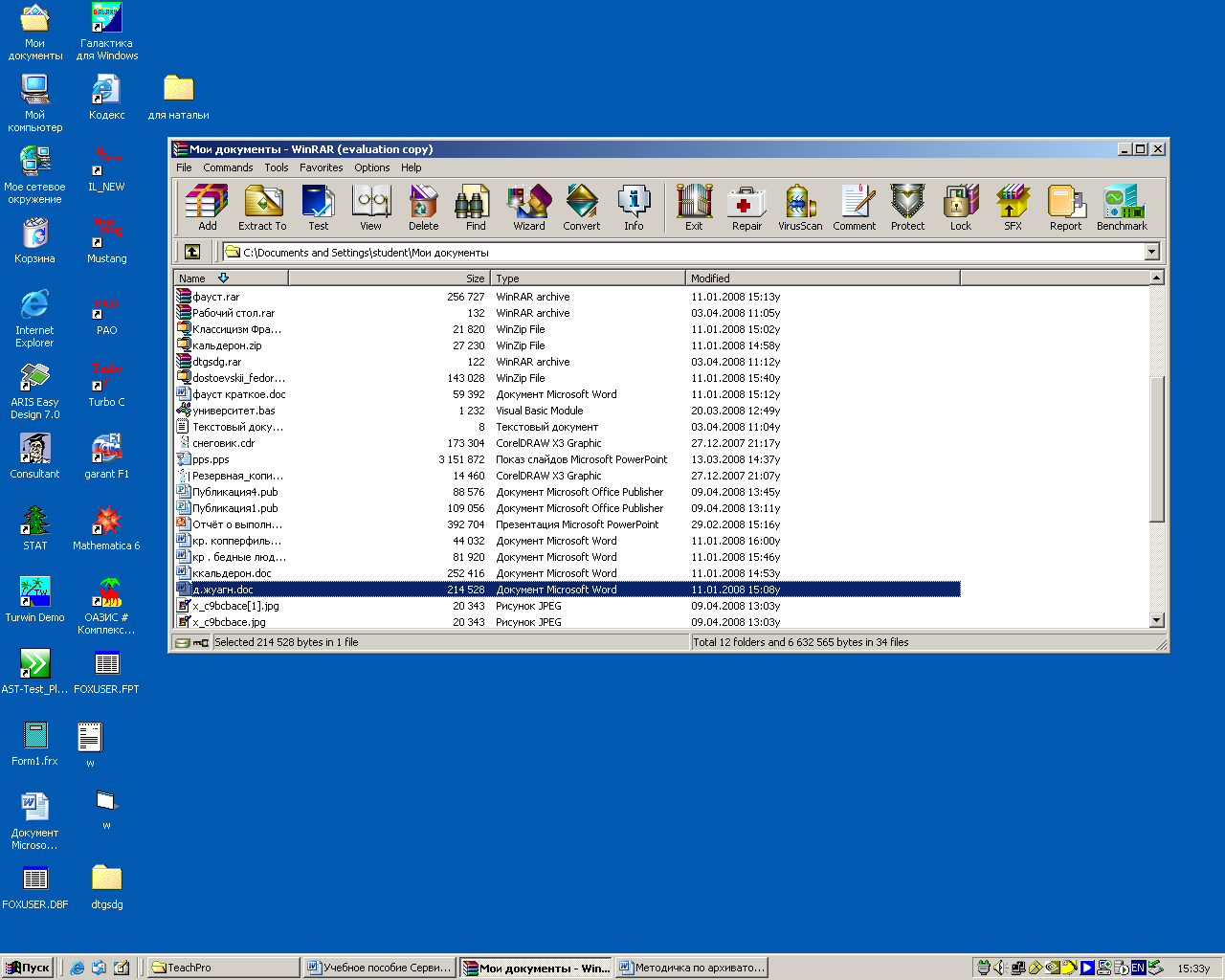This screenshot has width=1225, height=980.
Task: Run the Benchmark toolbar icon
Action: pyautogui.click(x=1122, y=208)
